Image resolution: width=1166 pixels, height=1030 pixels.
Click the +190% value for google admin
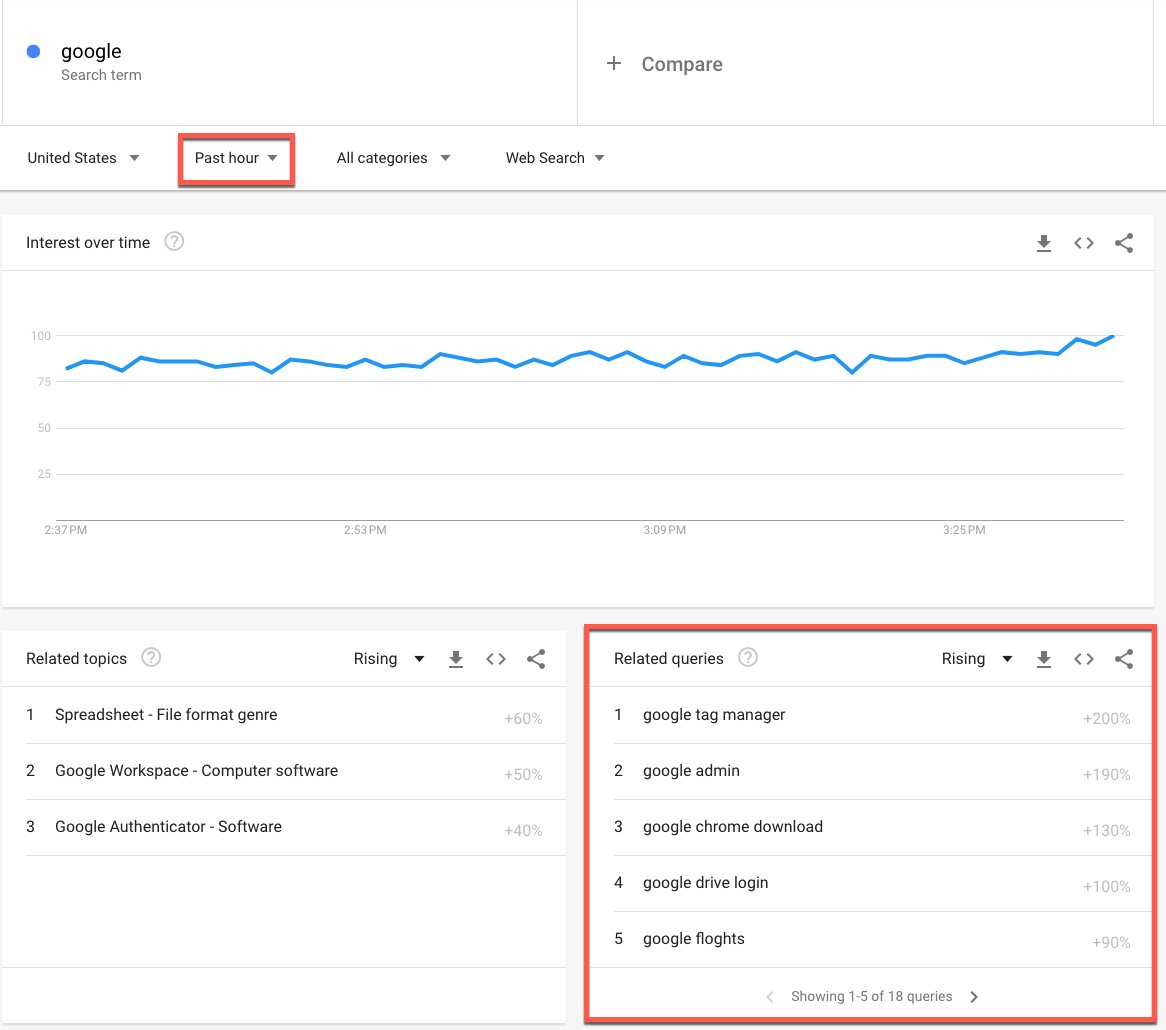pos(1107,774)
